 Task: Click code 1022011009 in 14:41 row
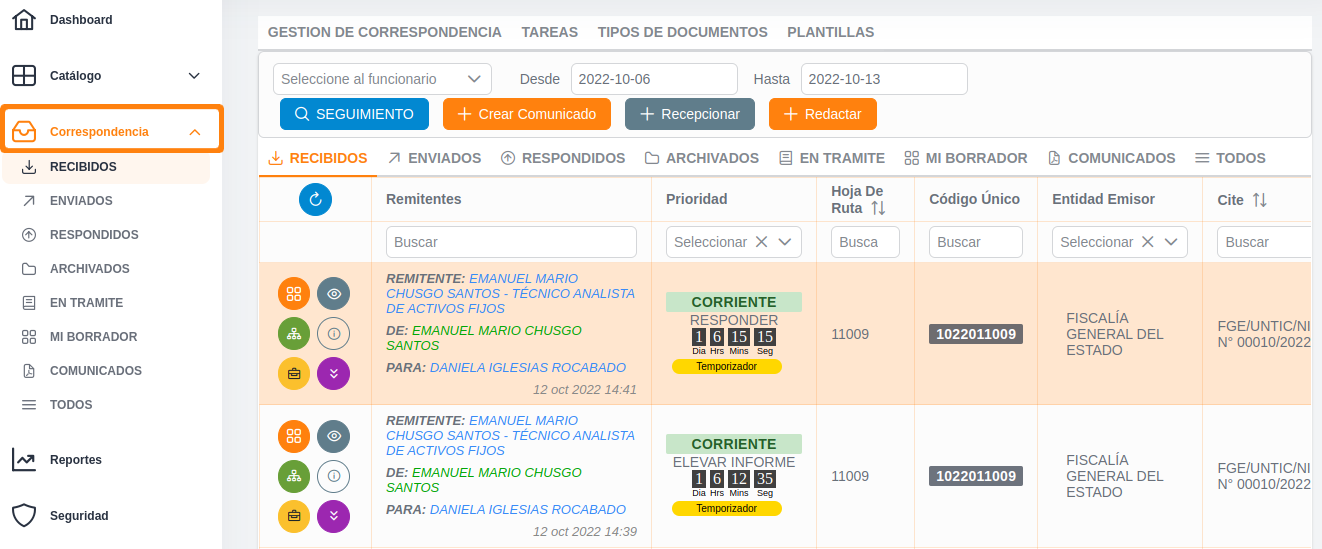[976, 334]
